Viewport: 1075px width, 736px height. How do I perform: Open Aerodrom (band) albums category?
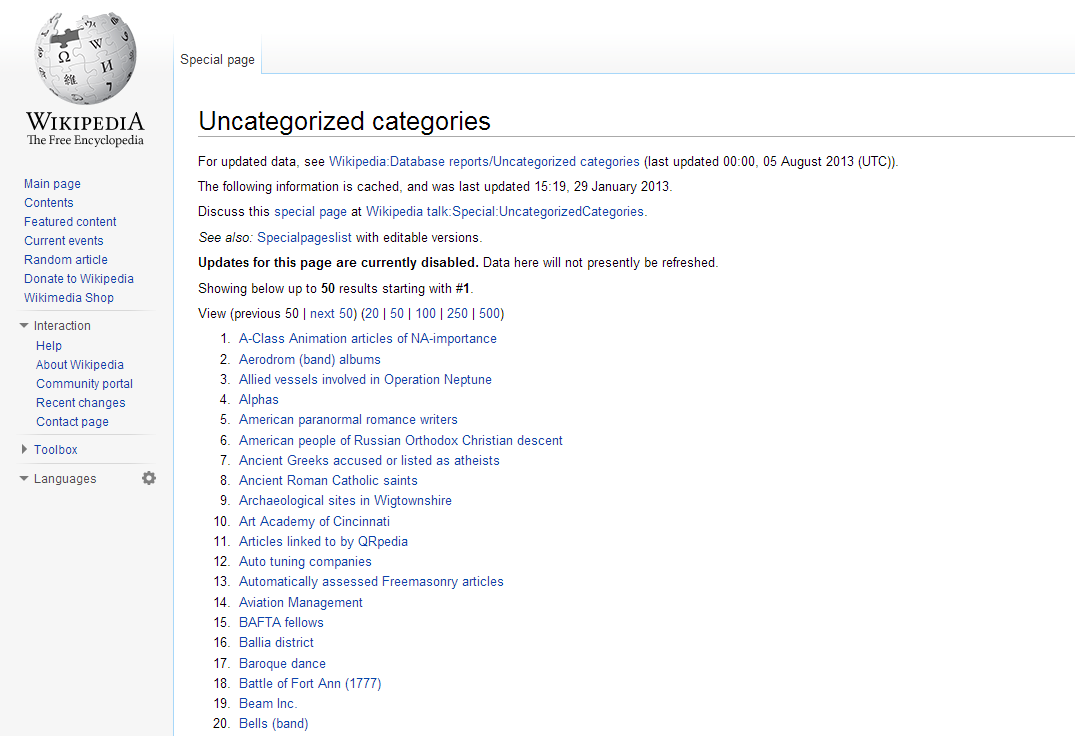pos(309,359)
